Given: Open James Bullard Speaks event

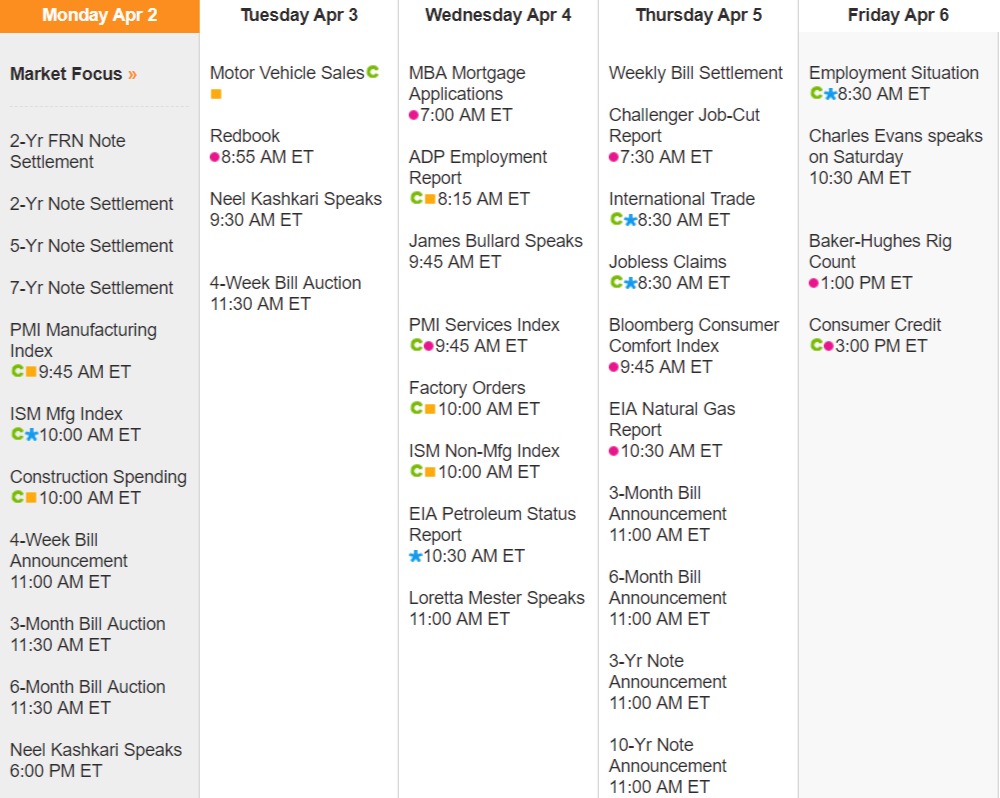Looking at the screenshot, I should click(x=495, y=241).
